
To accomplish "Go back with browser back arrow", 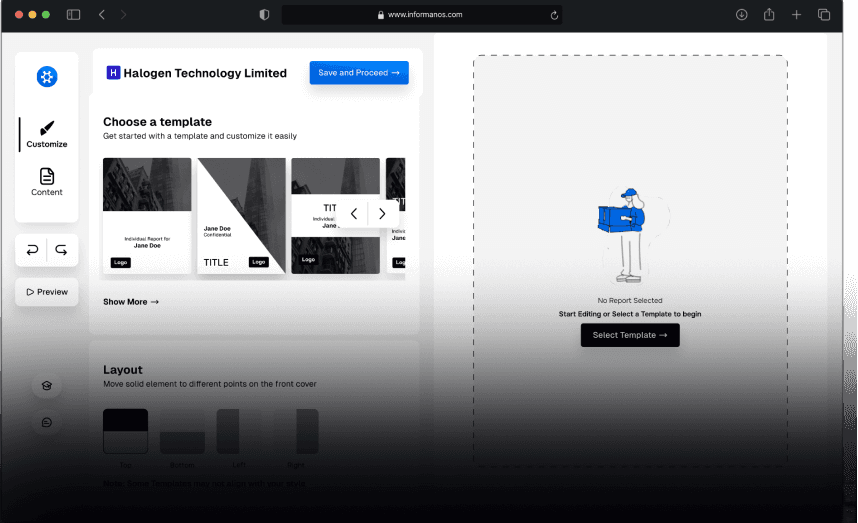I will 102,15.
